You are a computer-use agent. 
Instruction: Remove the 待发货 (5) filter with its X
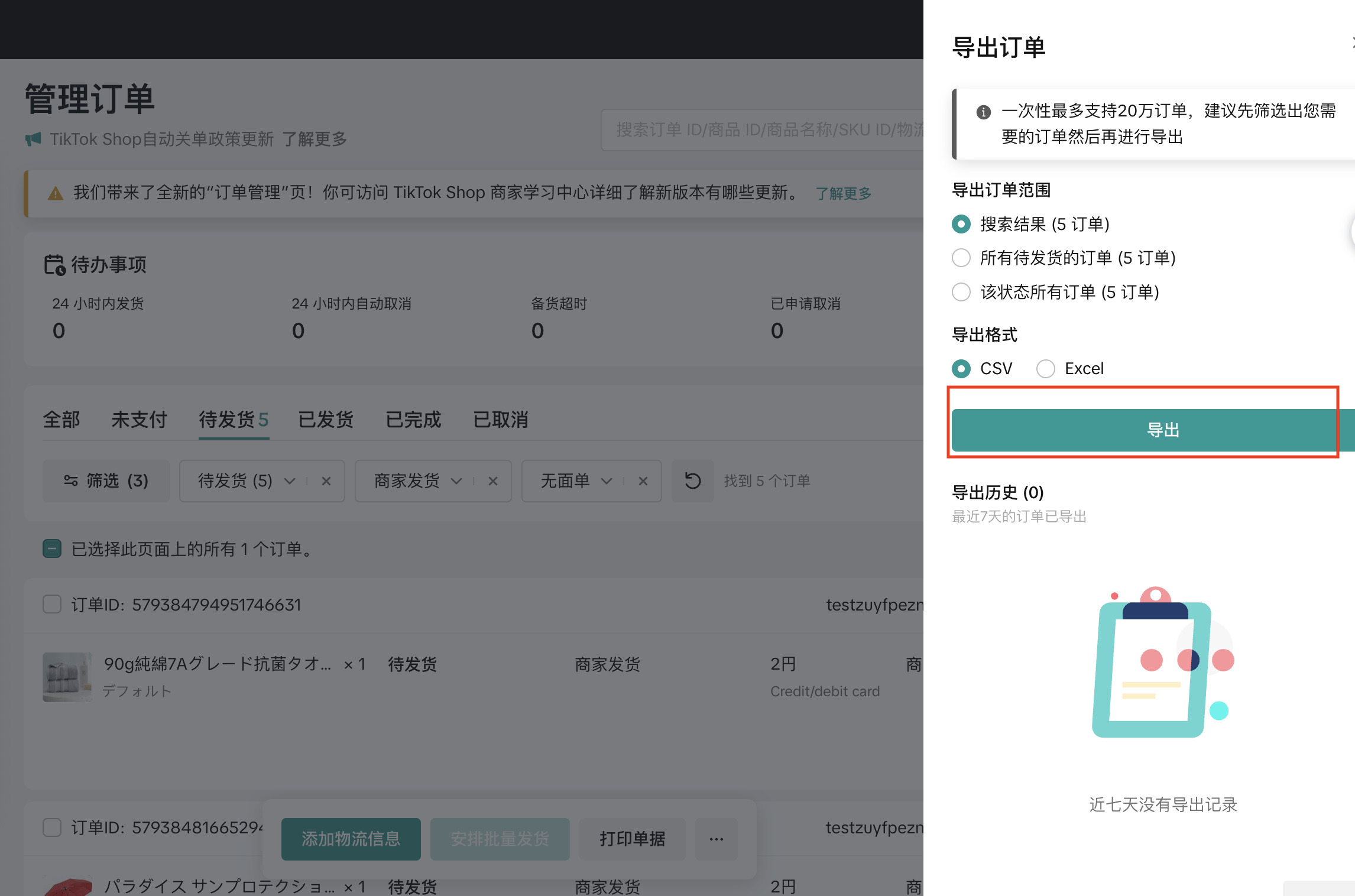point(326,481)
